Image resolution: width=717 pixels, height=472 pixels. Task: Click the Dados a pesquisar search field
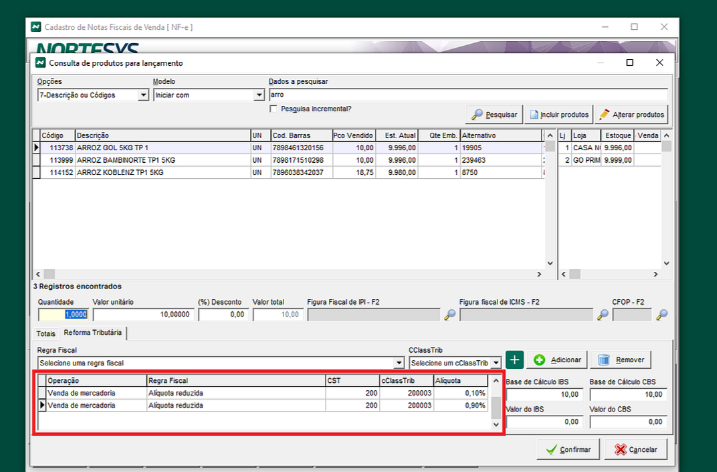pyautogui.click(x=465, y=94)
